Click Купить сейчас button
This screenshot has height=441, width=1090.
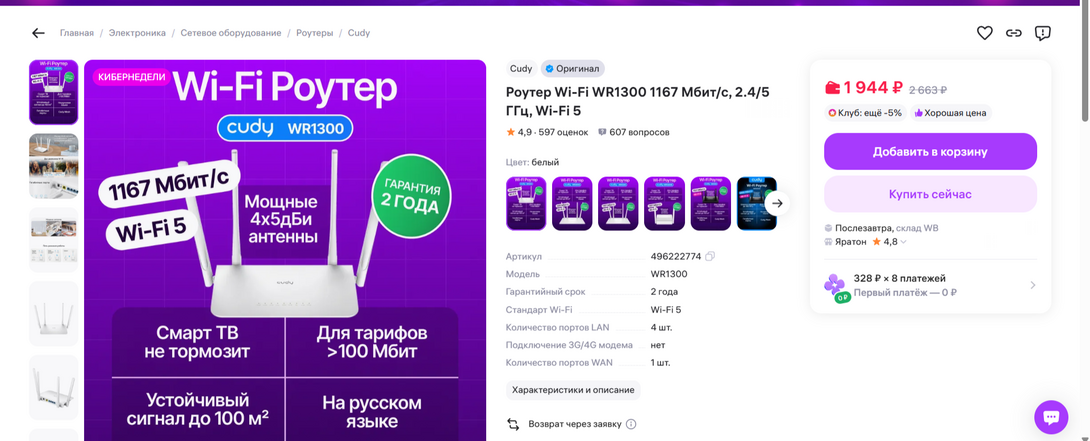click(930, 194)
